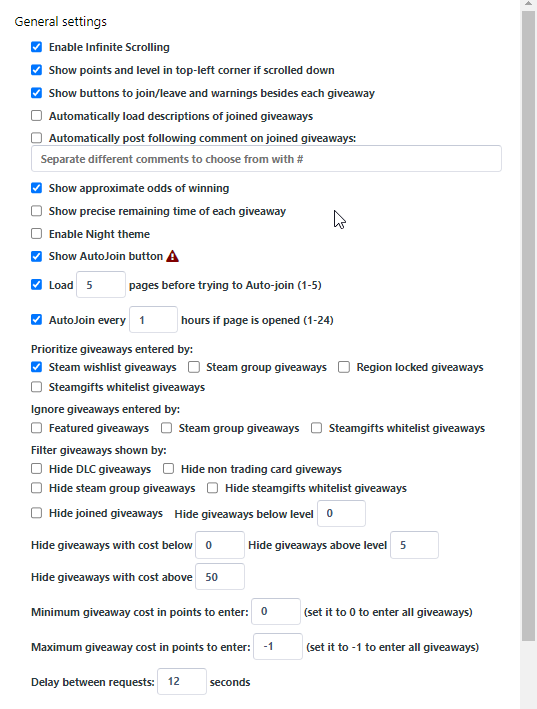Screen dimensions: 537x709
Task: Focus the Maximum giveaway cost input
Action: point(278,647)
